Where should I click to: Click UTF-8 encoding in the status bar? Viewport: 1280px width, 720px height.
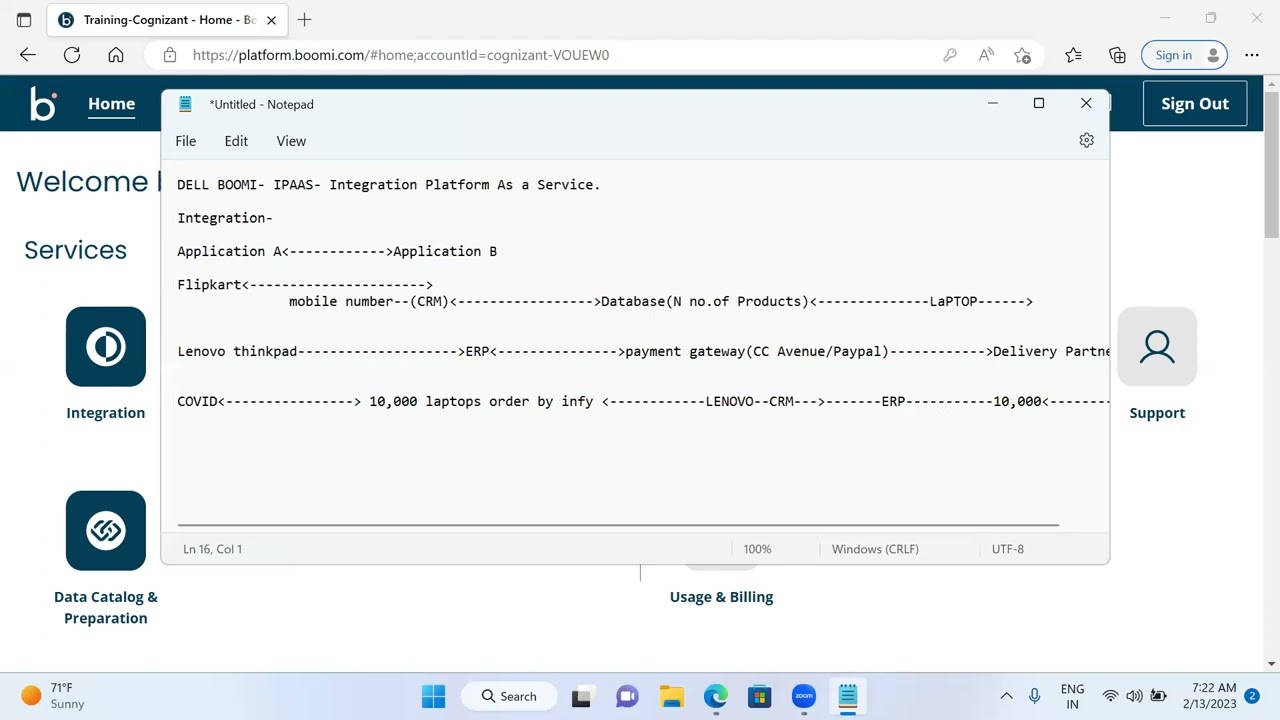point(1007,549)
